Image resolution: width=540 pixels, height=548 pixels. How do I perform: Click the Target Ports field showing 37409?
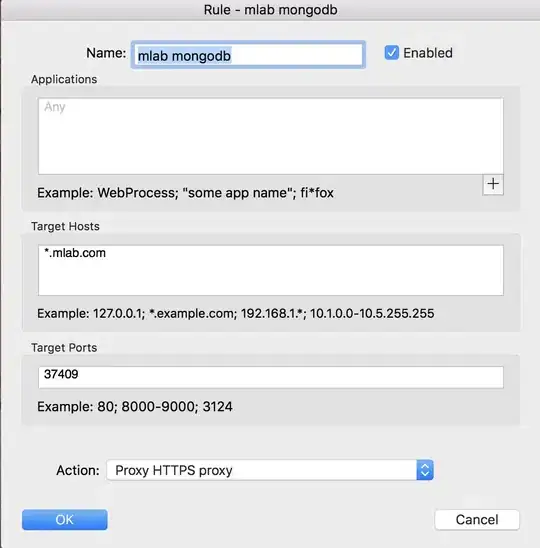(x=271, y=377)
